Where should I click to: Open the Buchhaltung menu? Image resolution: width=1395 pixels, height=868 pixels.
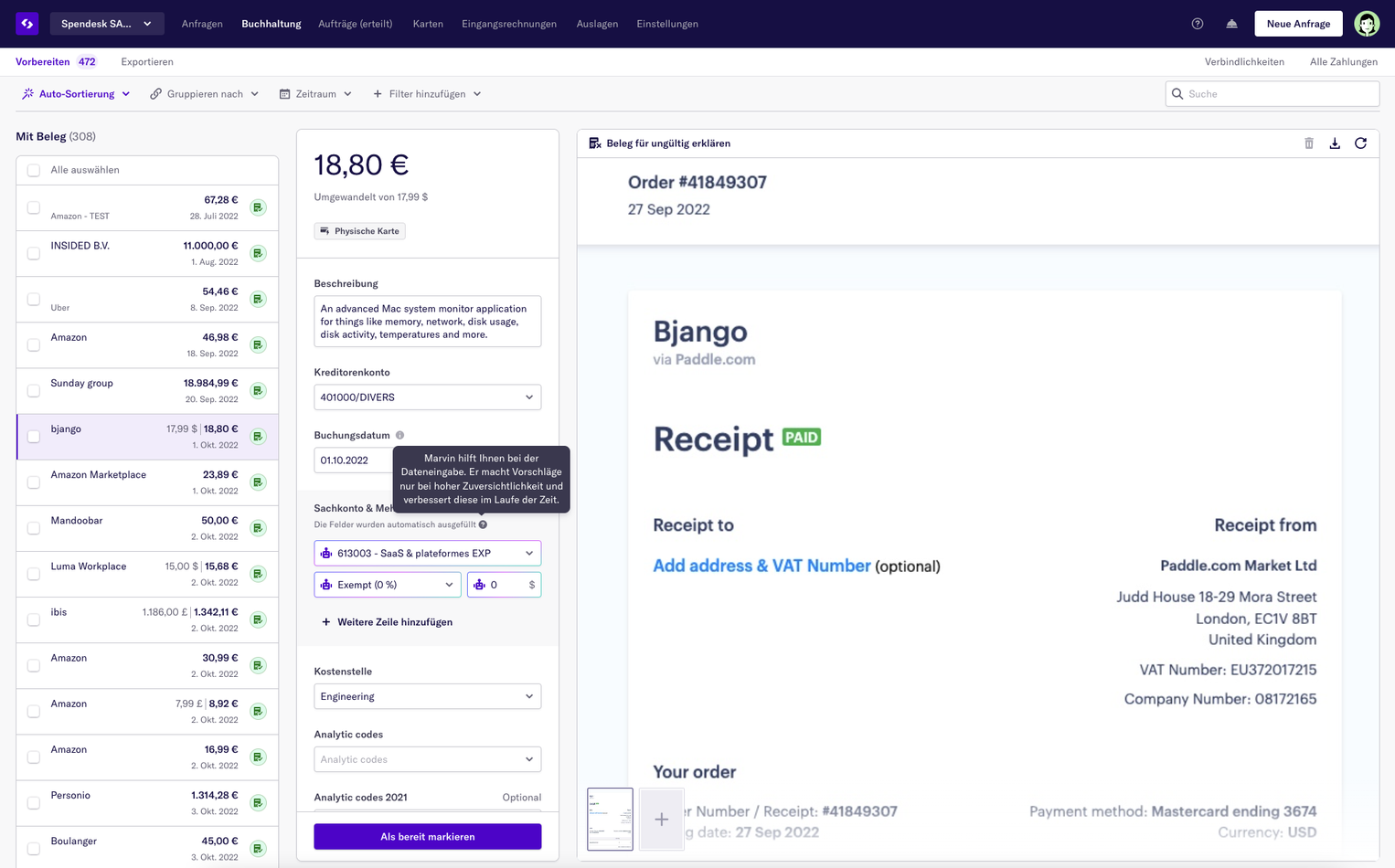pyautogui.click(x=272, y=24)
